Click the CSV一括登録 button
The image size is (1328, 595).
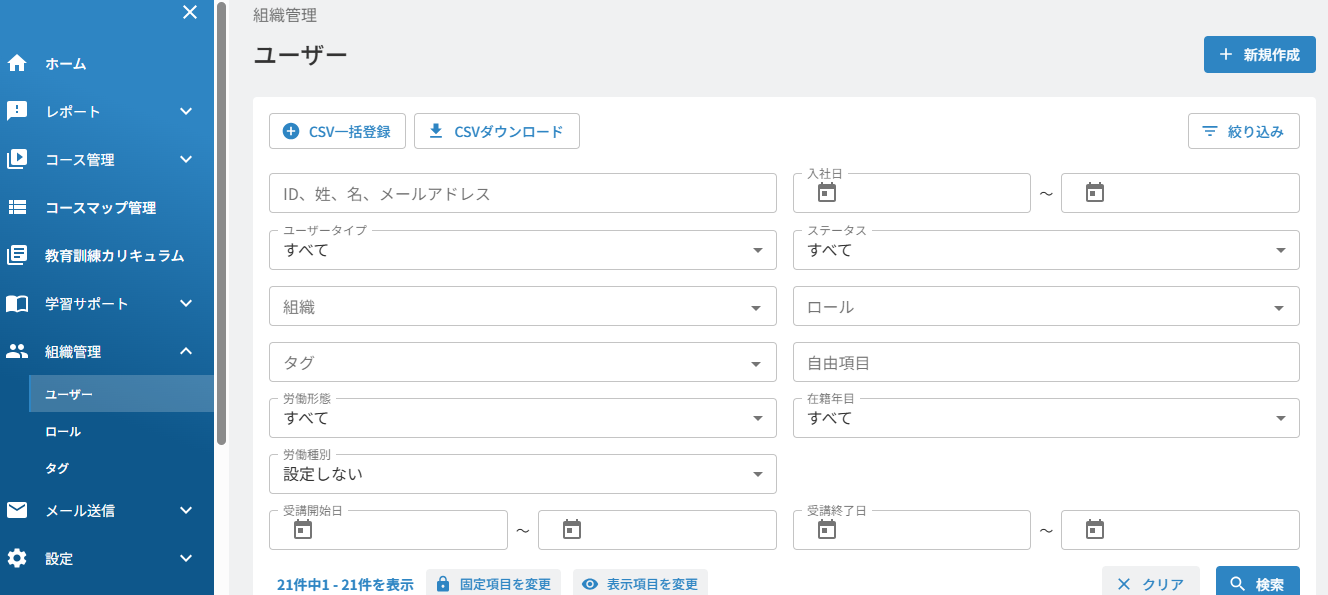(x=337, y=131)
